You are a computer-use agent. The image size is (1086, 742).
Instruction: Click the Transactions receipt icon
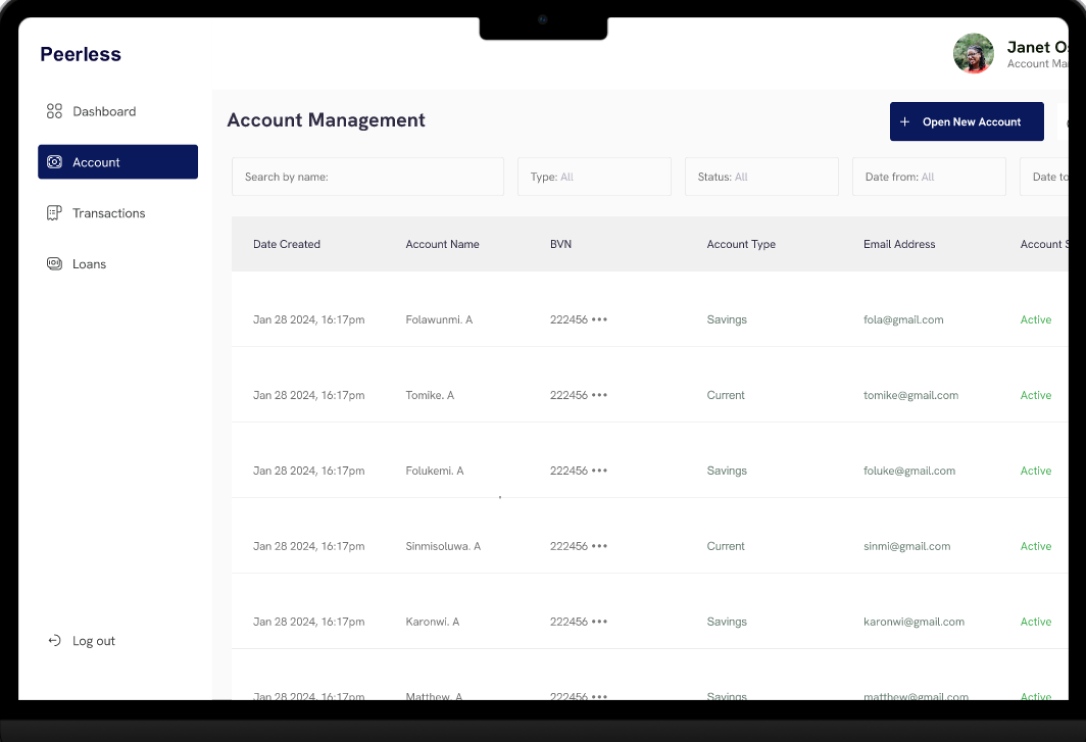point(55,213)
